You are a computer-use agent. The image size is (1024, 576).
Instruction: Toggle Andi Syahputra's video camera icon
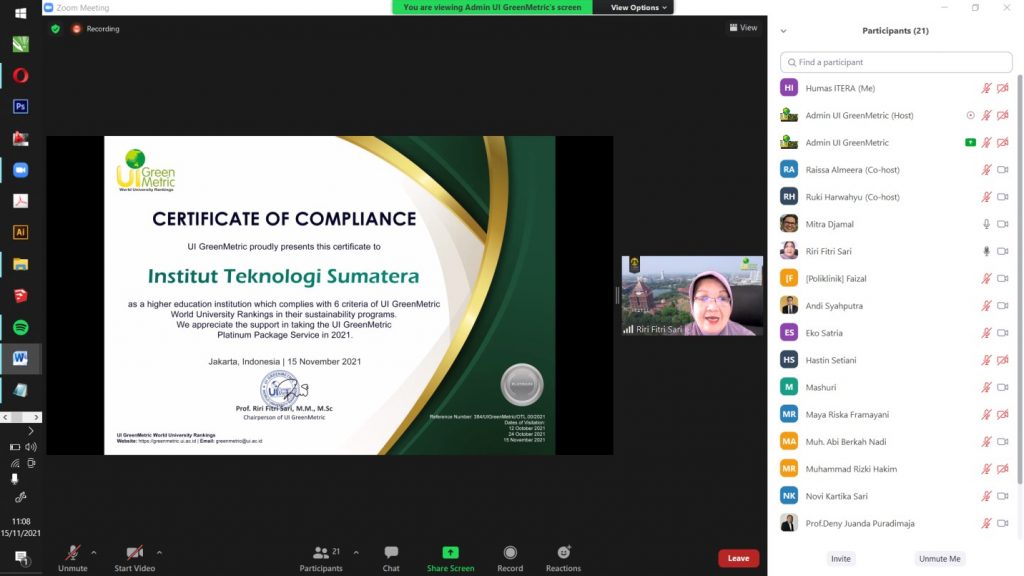[1003, 306]
